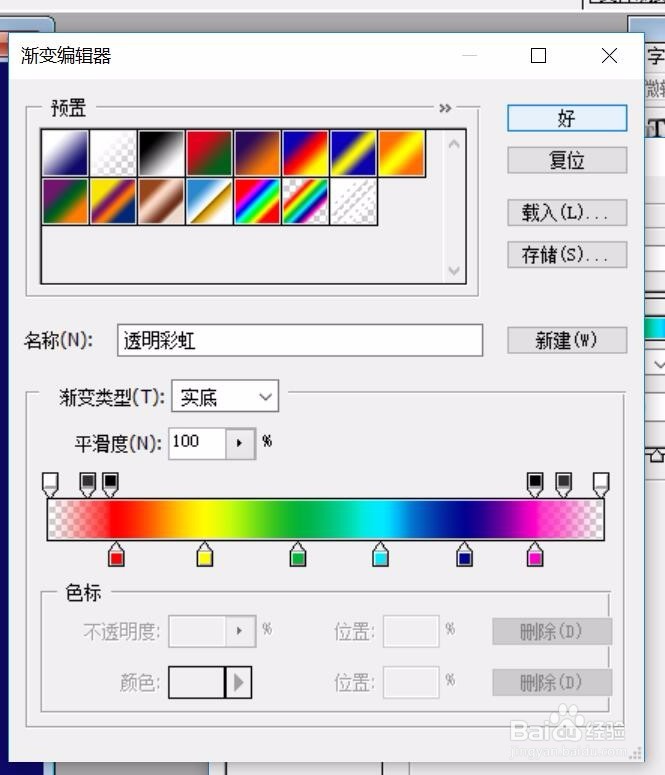This screenshot has height=775, width=665.
Task: Click the presets scrollbar down arrow
Action: pyautogui.click(x=454, y=270)
